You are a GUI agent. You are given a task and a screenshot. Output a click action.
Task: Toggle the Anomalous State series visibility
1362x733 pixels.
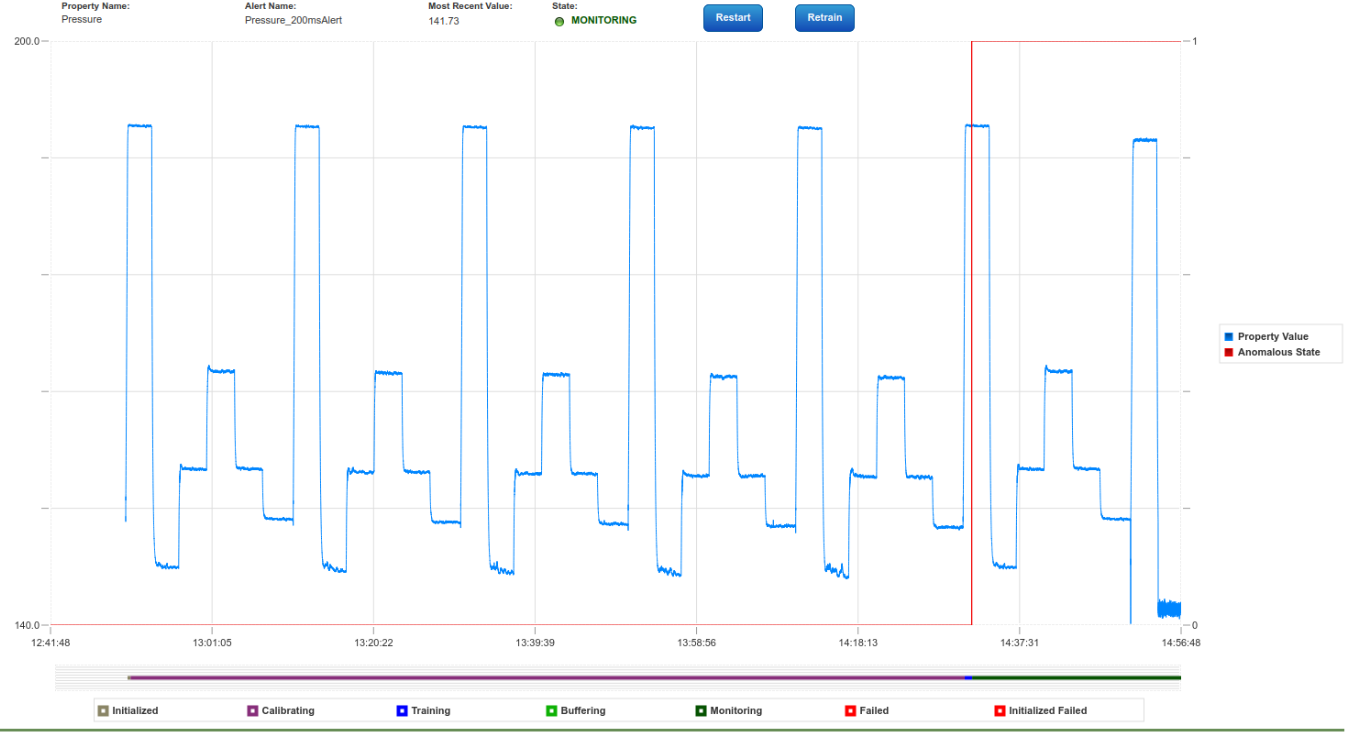coord(1229,352)
